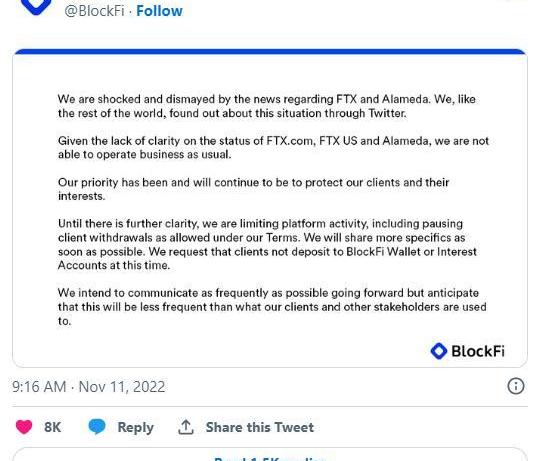Screen dimensions: 536x461
Task: Click the pink heart like icon
Action: pos(24,427)
